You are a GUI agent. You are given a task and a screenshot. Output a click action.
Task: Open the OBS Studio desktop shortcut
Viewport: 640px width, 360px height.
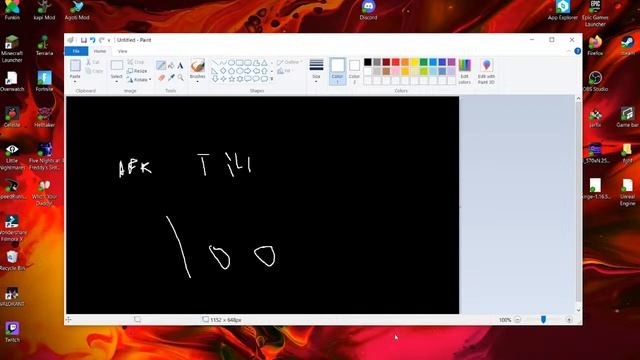[x=595, y=81]
